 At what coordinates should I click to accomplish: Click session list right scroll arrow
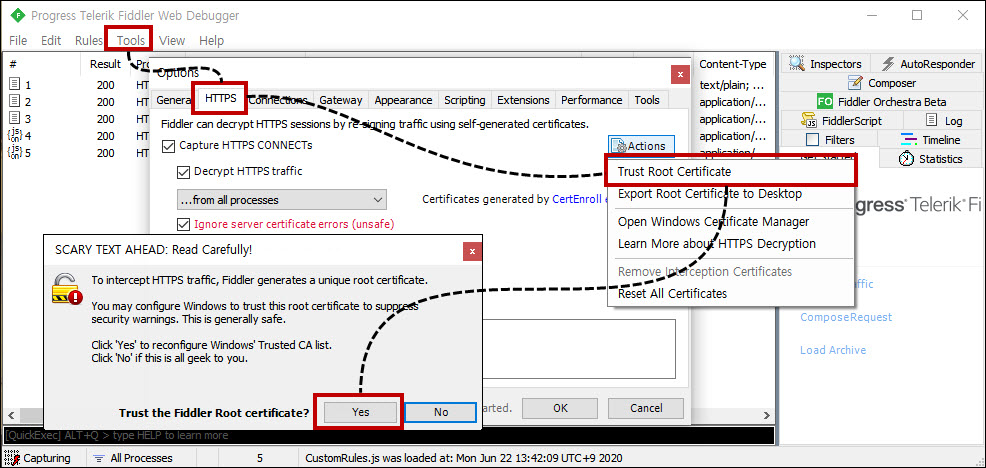coord(767,416)
